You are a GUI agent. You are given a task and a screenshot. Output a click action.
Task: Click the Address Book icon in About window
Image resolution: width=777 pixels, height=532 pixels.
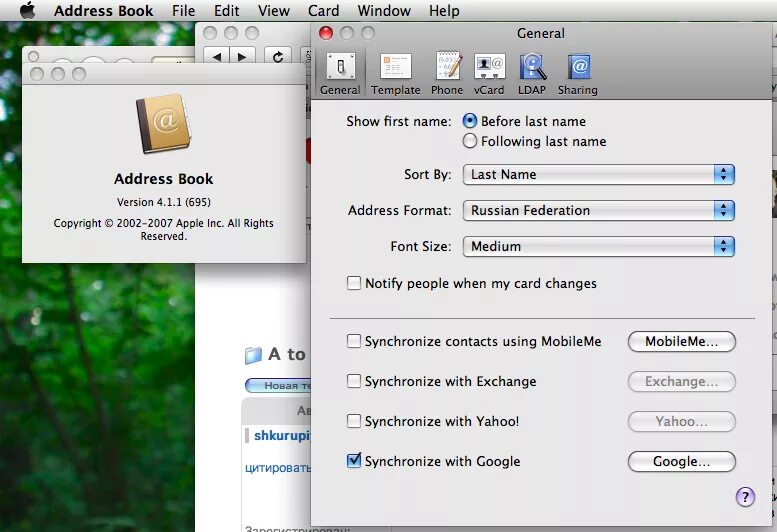click(164, 124)
